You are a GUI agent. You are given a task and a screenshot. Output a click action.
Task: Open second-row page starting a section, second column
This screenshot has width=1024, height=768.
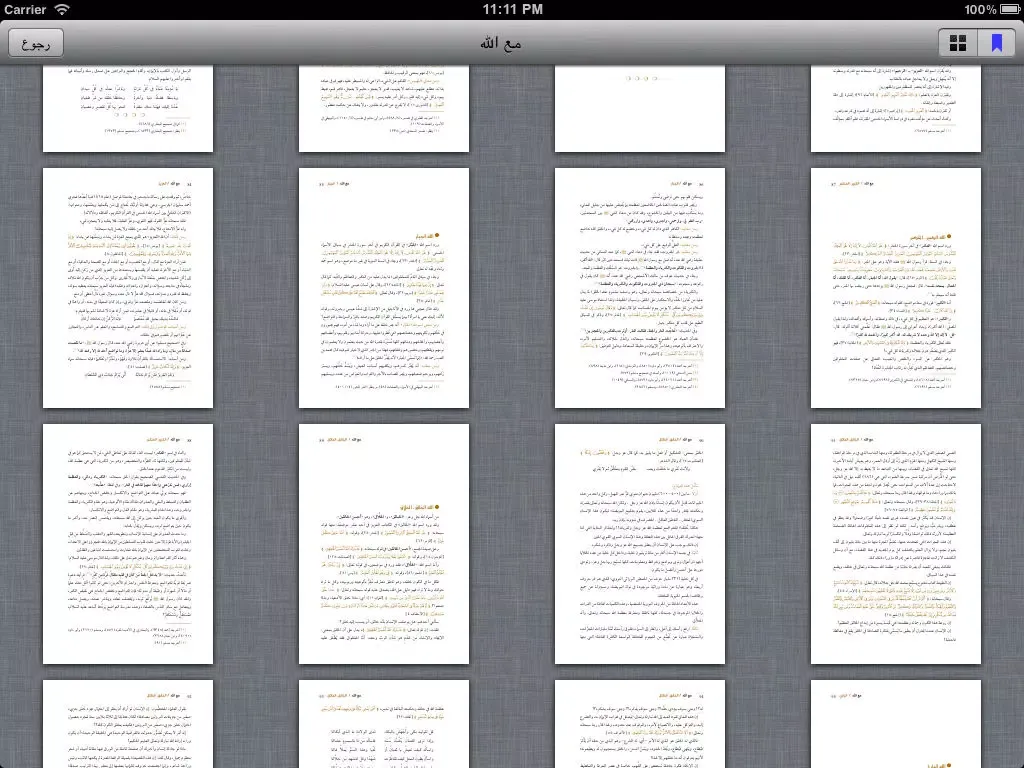(x=384, y=288)
